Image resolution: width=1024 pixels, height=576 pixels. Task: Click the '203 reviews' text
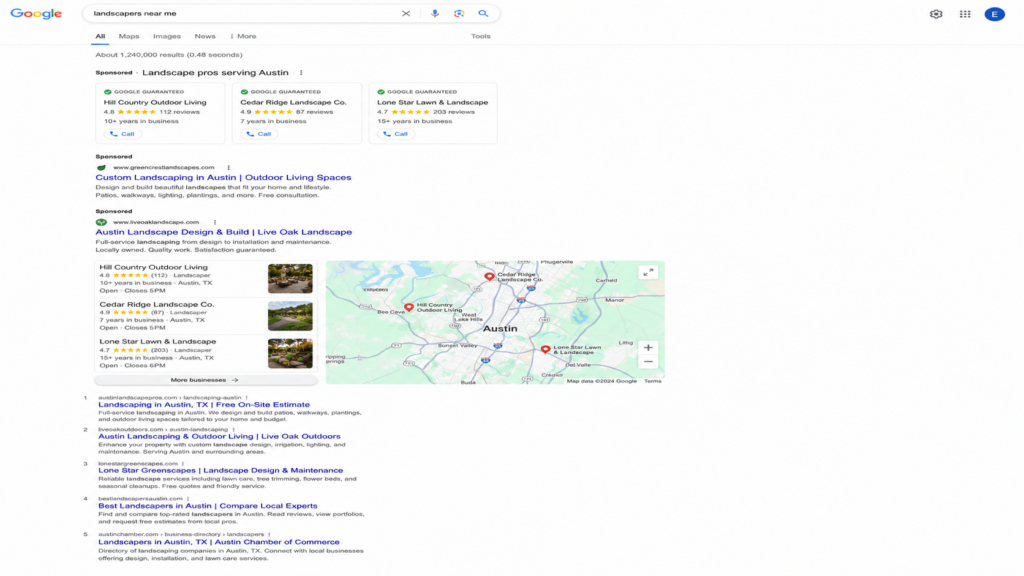click(x=454, y=112)
